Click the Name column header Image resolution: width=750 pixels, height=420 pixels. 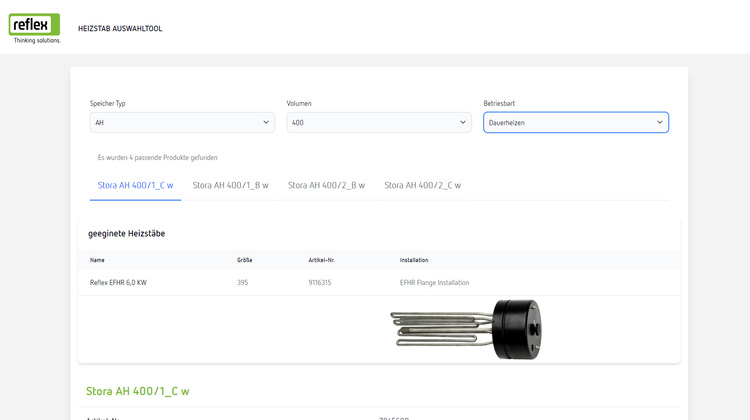tap(97, 260)
